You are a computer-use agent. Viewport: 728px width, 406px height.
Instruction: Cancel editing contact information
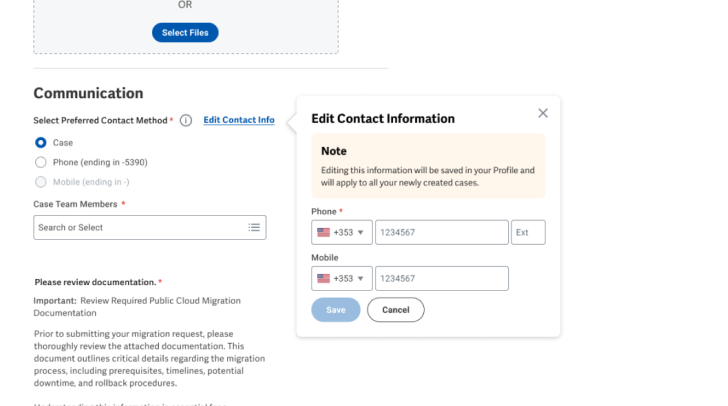point(395,310)
